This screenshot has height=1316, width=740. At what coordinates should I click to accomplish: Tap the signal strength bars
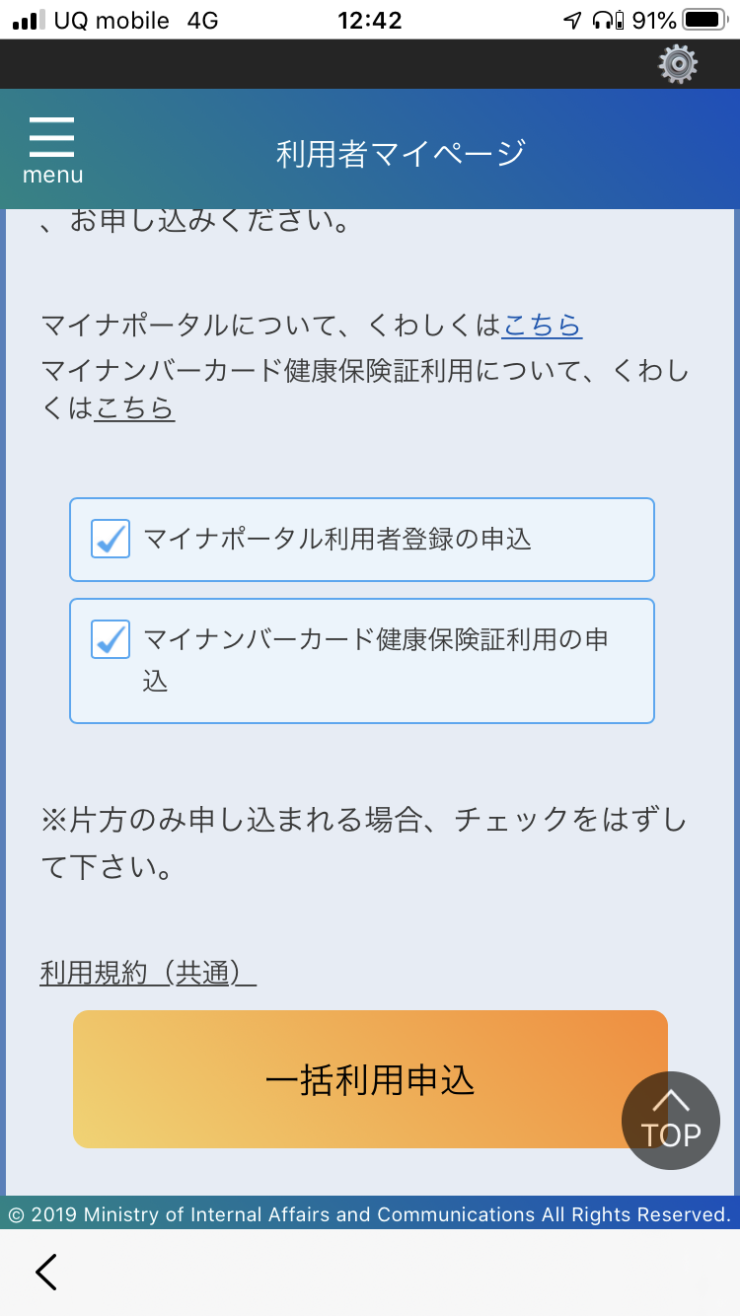(x=28, y=20)
